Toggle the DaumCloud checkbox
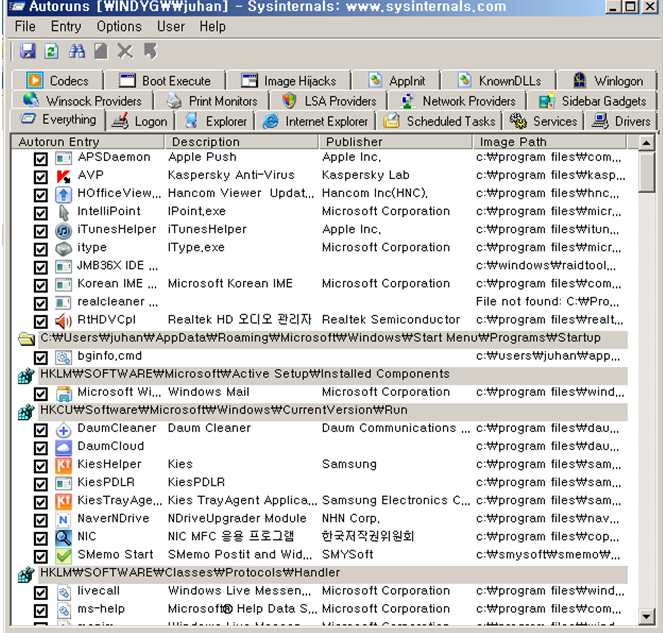This screenshot has width=663, height=633. click(41, 448)
